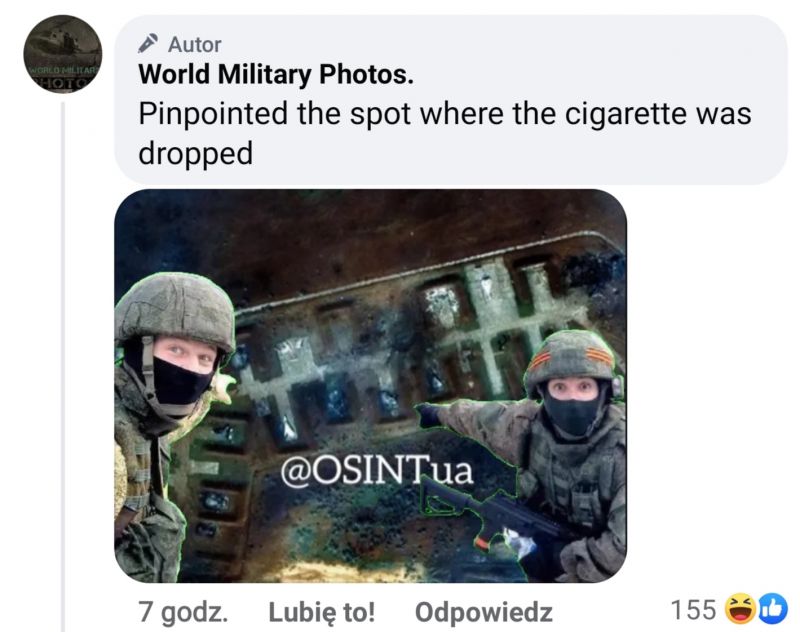Click the blue thumbs-up reaction icon
This screenshot has height=632, width=800.
point(773,609)
